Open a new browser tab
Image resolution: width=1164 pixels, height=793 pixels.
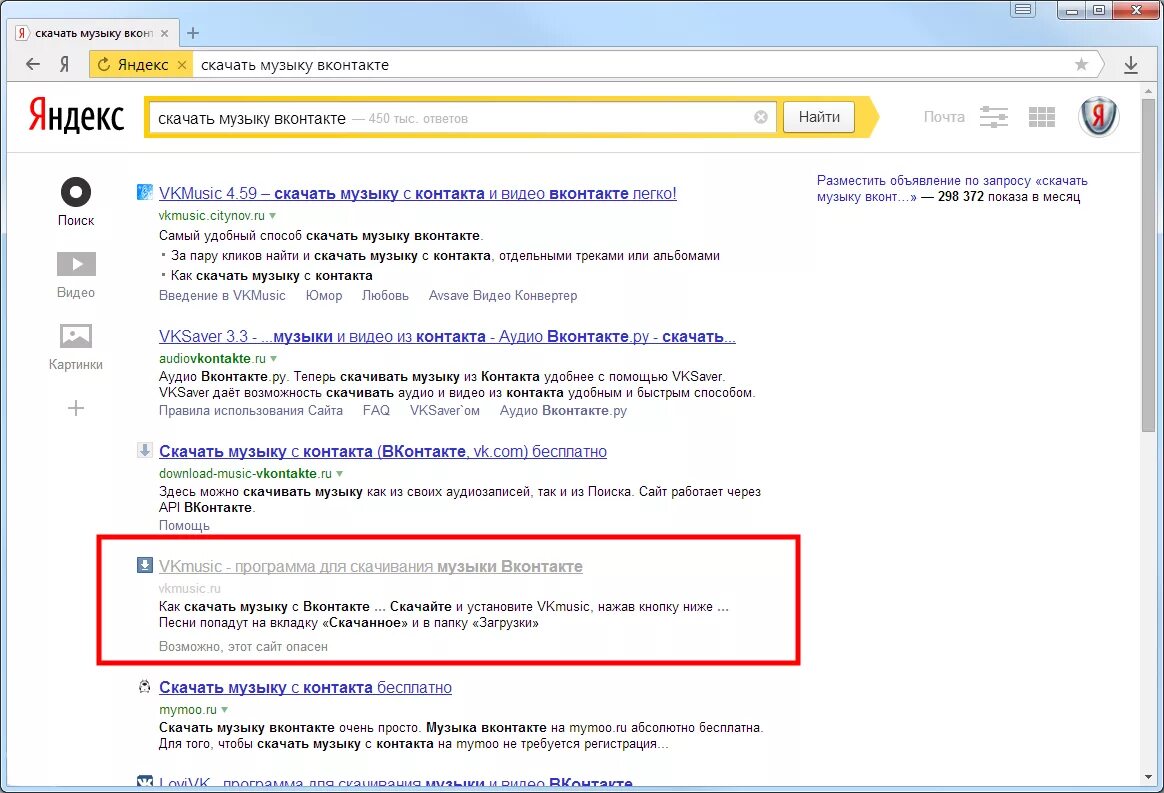193,33
